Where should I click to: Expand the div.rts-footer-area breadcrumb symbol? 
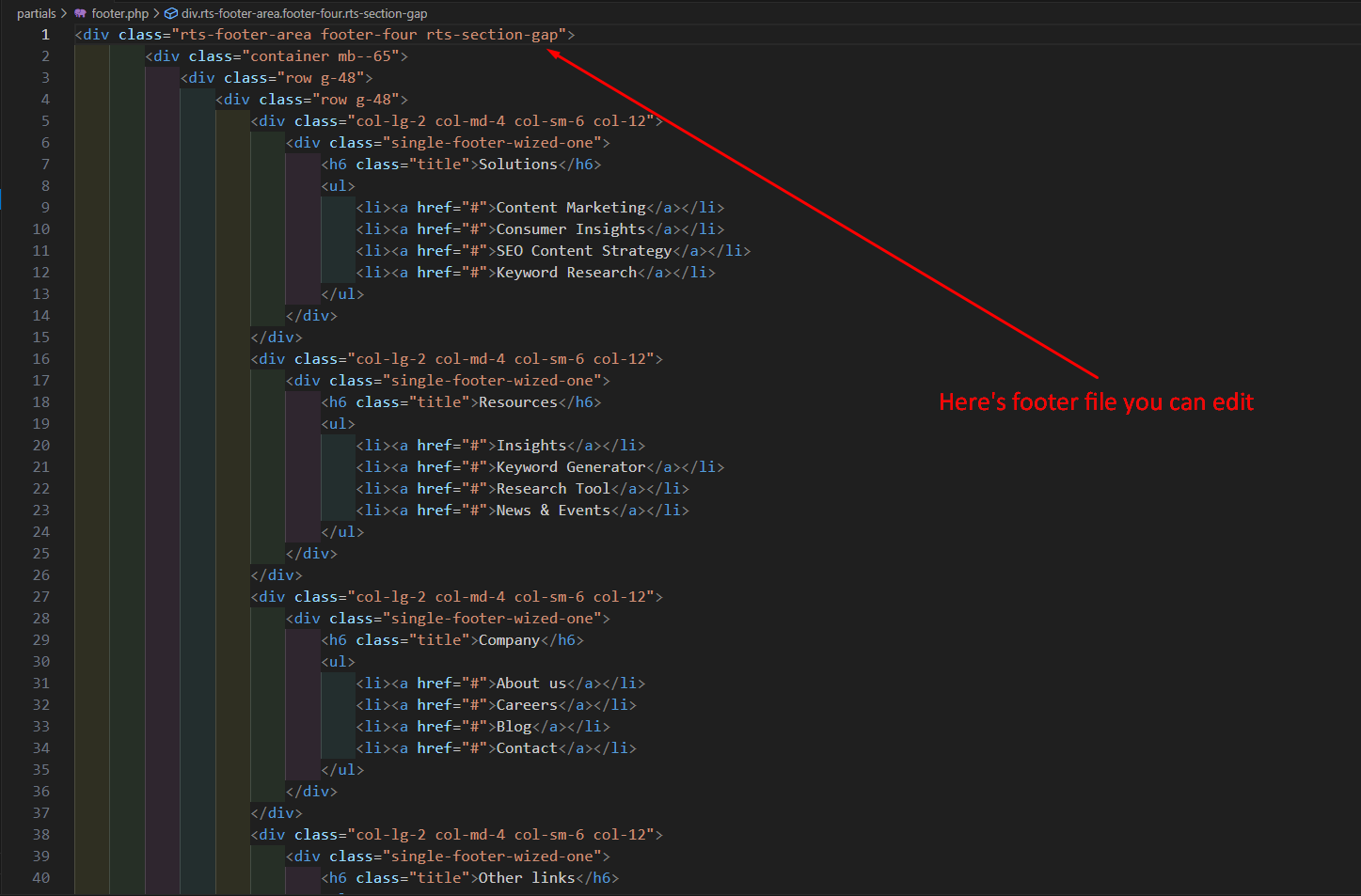coord(304,13)
